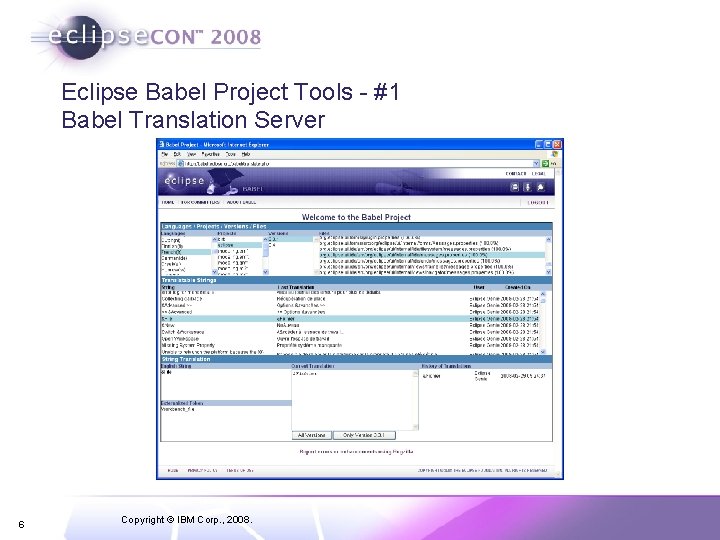Click the page icon in the address bar

click(180, 163)
